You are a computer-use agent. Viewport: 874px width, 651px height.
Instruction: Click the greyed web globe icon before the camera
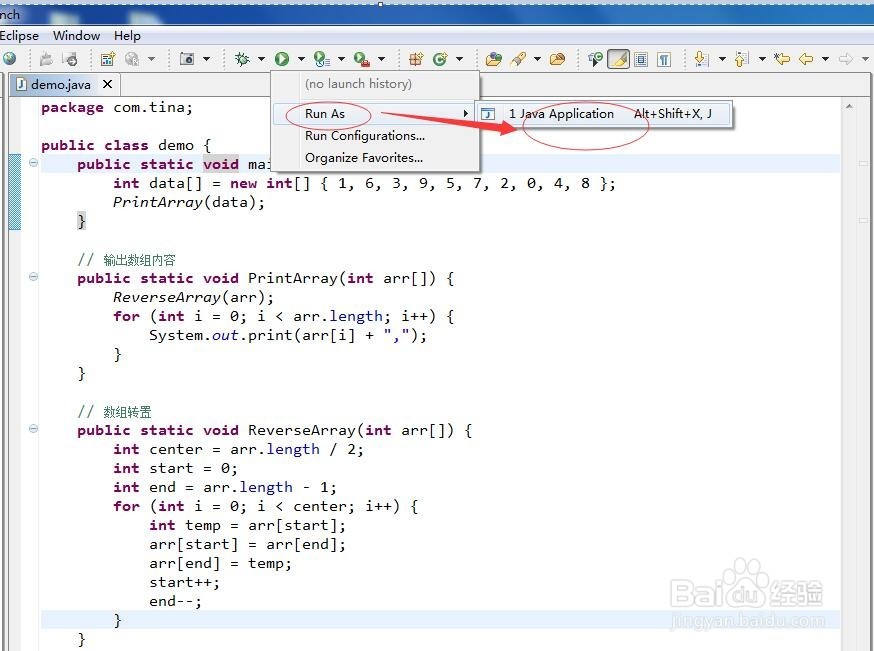pyautogui.click(x=132, y=59)
